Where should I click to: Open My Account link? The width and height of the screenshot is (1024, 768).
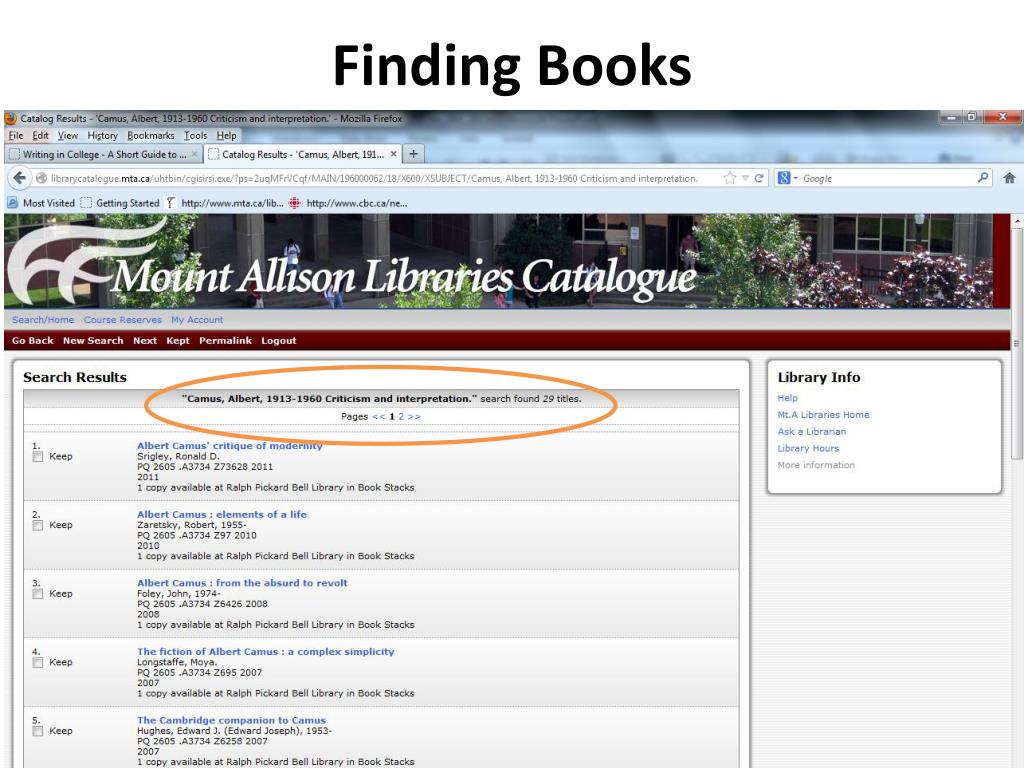[197, 320]
